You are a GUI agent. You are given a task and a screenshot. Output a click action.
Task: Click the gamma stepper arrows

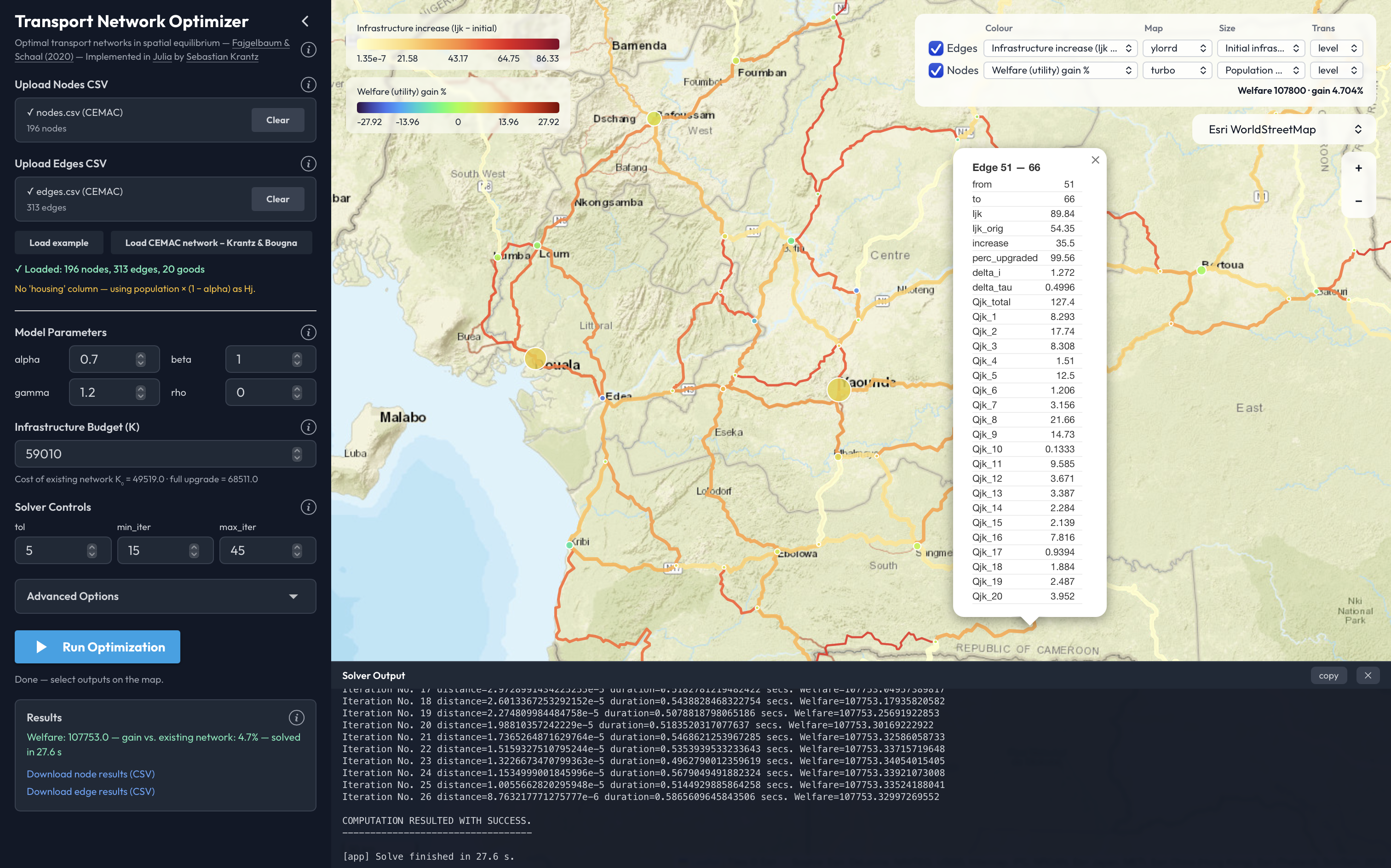[141, 393]
